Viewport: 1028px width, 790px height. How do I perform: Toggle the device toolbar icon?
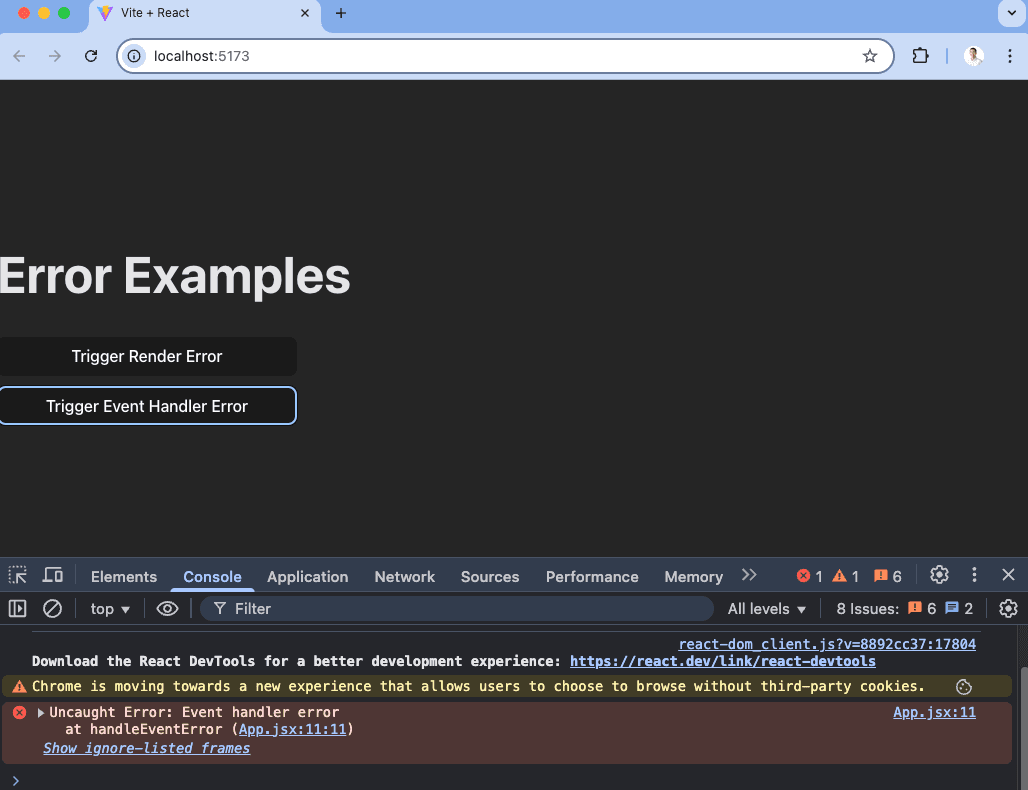53,576
